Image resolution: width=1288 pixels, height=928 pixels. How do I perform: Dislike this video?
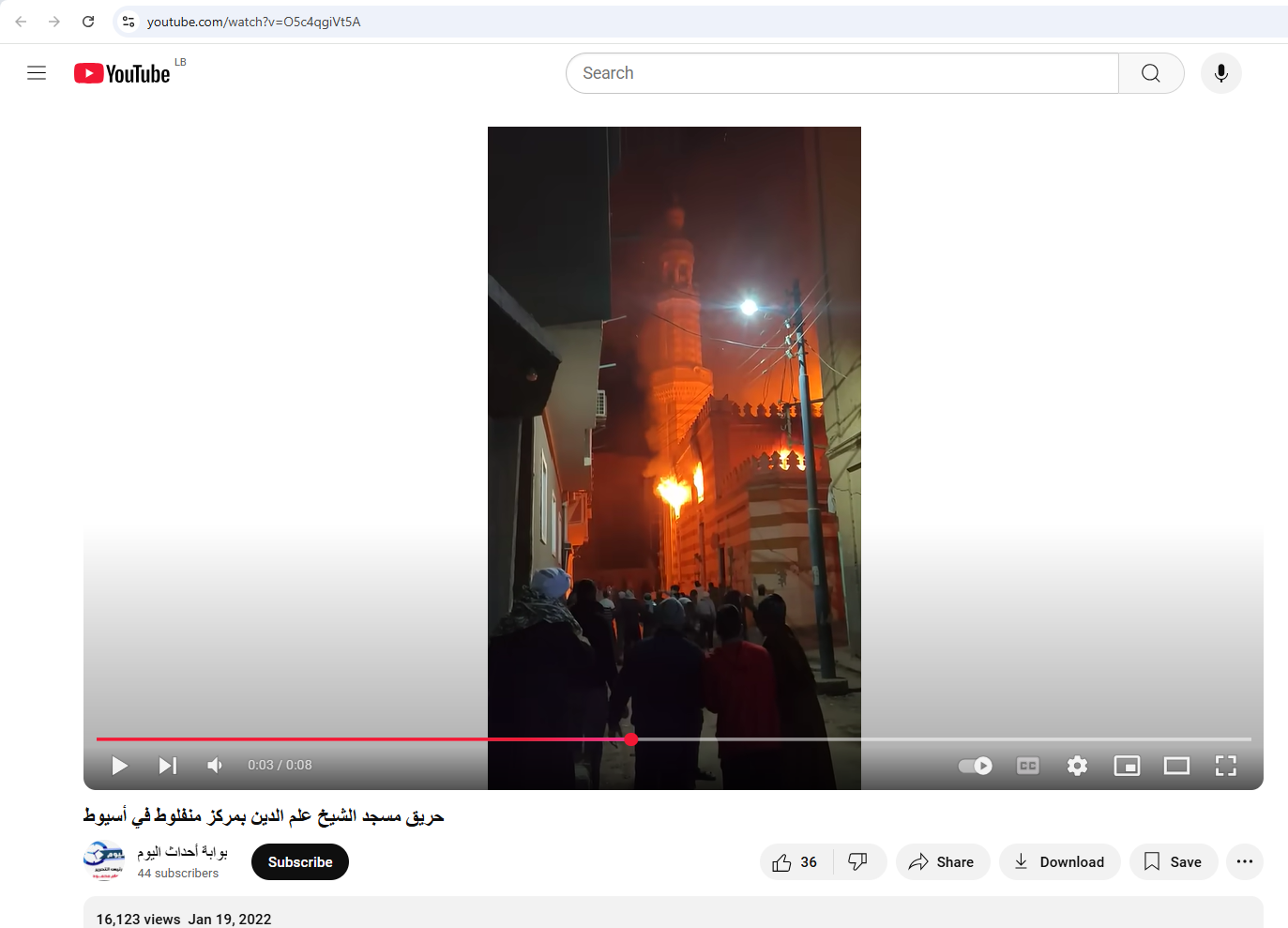tap(857, 861)
